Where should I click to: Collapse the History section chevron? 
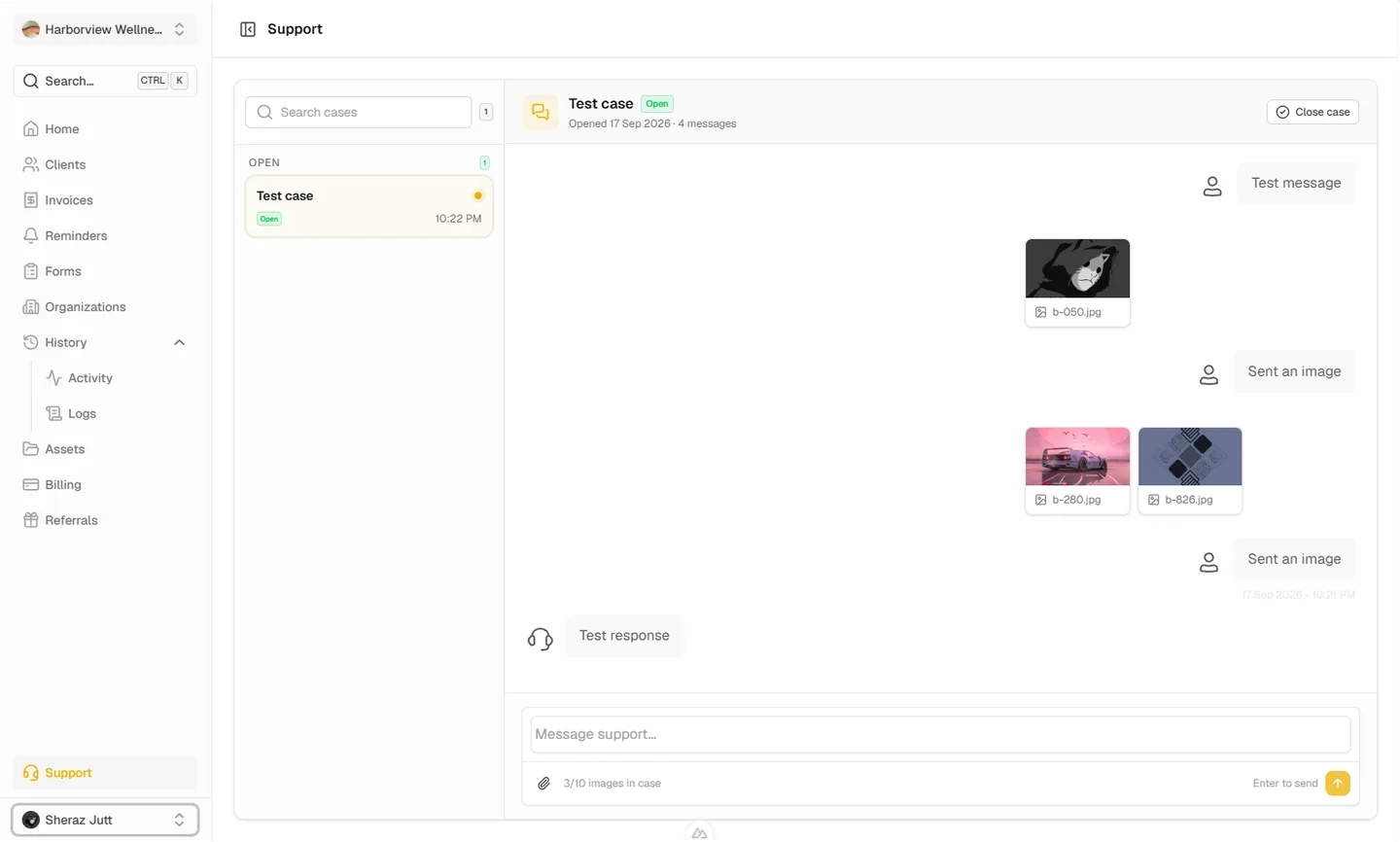pyautogui.click(x=179, y=342)
